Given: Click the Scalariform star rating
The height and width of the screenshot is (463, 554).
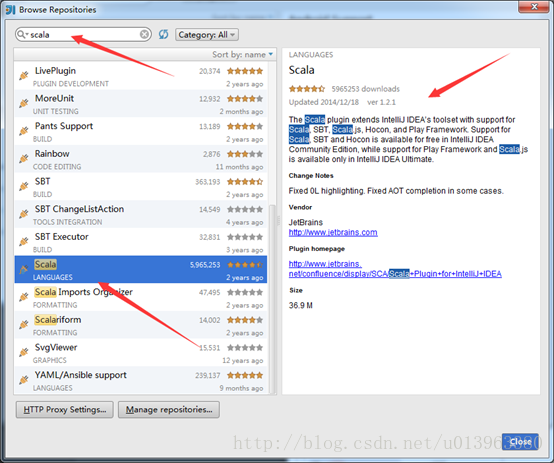Looking at the screenshot, I should [245, 320].
